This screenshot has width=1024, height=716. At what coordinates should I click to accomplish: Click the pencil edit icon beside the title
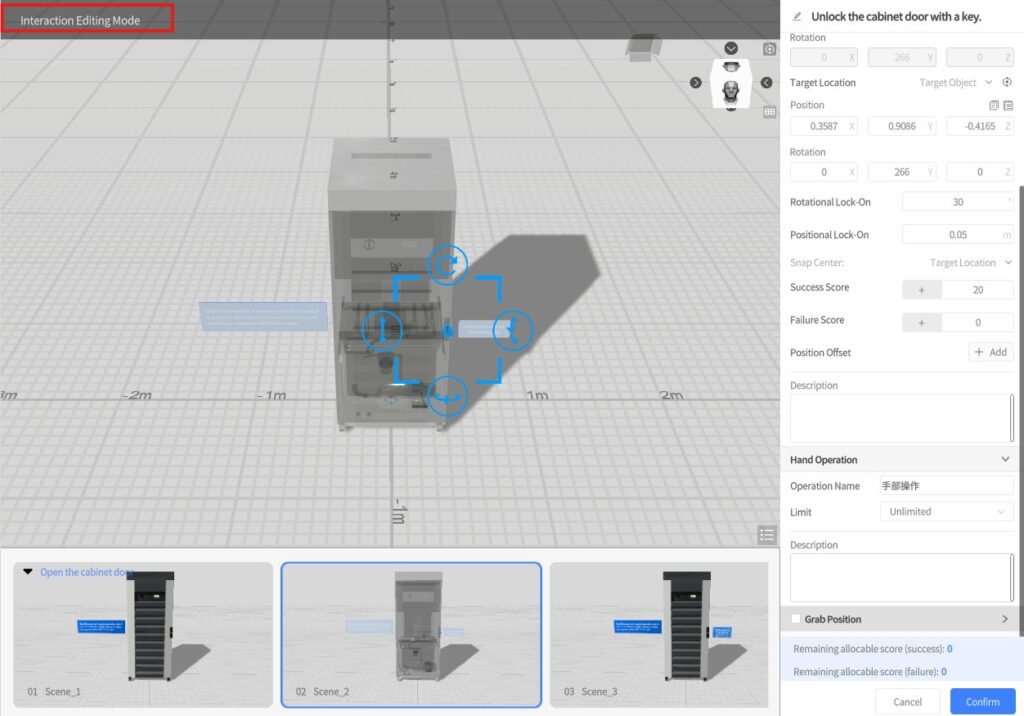(797, 16)
